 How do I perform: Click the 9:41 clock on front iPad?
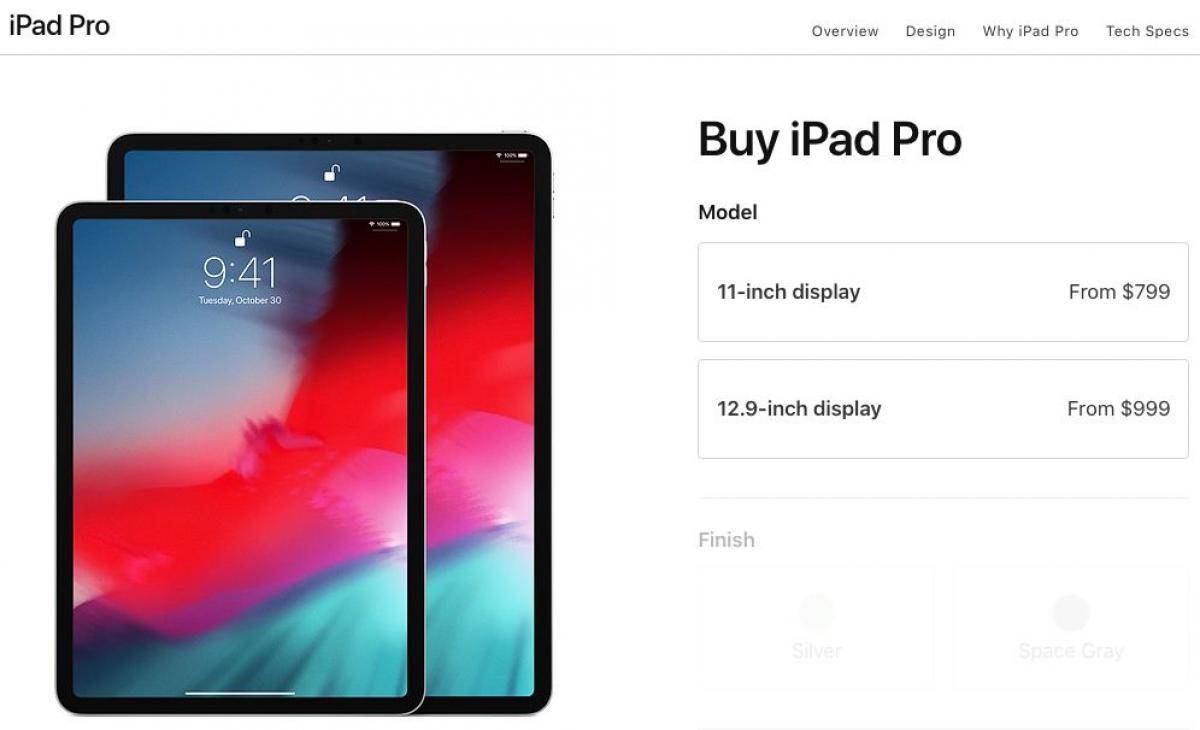240,272
